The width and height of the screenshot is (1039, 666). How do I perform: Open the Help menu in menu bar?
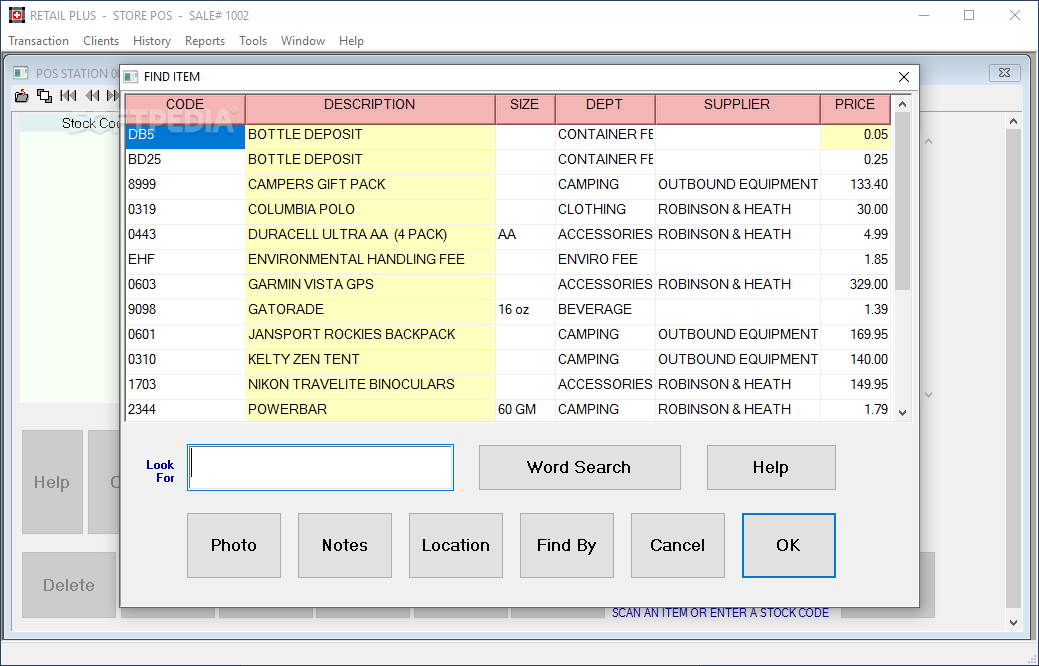click(x=351, y=41)
